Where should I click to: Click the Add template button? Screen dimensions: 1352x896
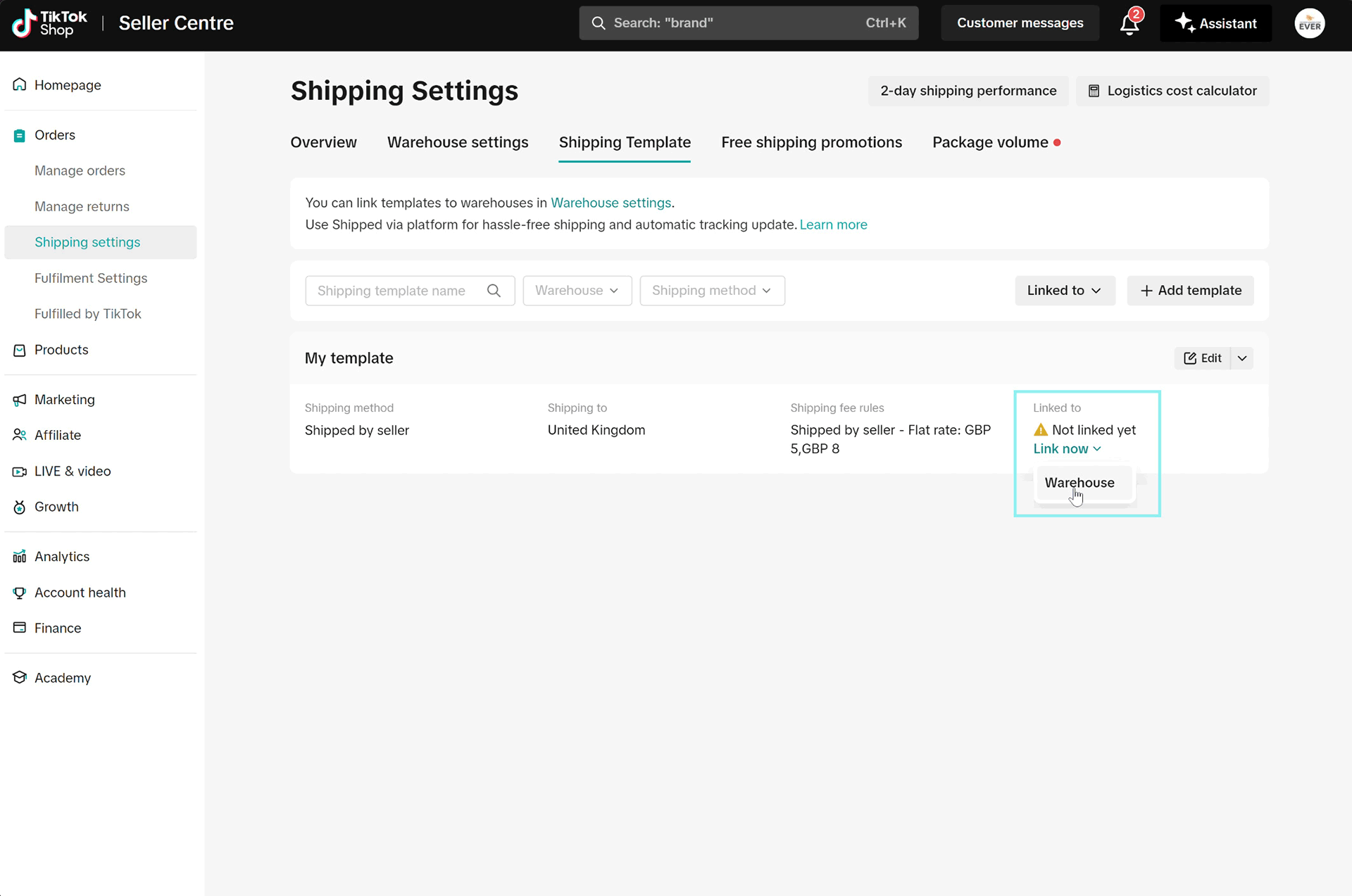[1190, 291]
